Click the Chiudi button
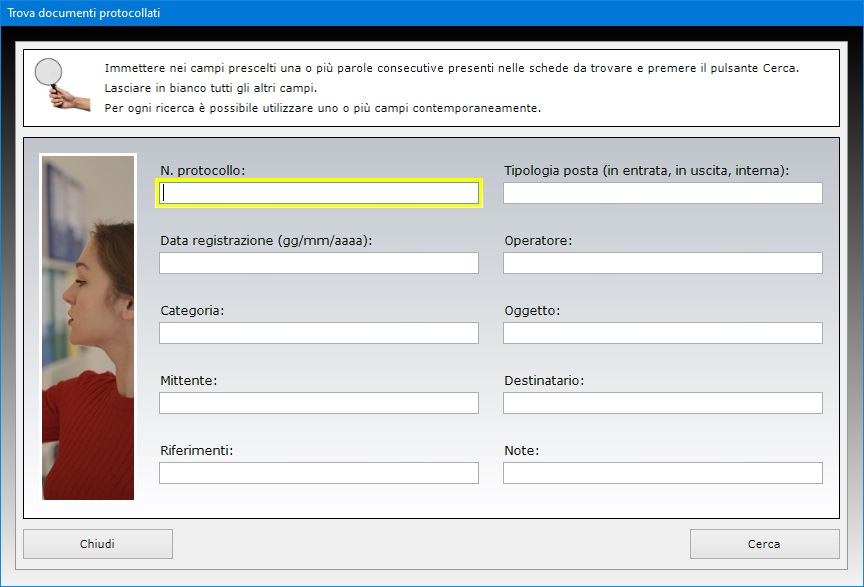Image resolution: width=864 pixels, height=587 pixels. (x=98, y=544)
